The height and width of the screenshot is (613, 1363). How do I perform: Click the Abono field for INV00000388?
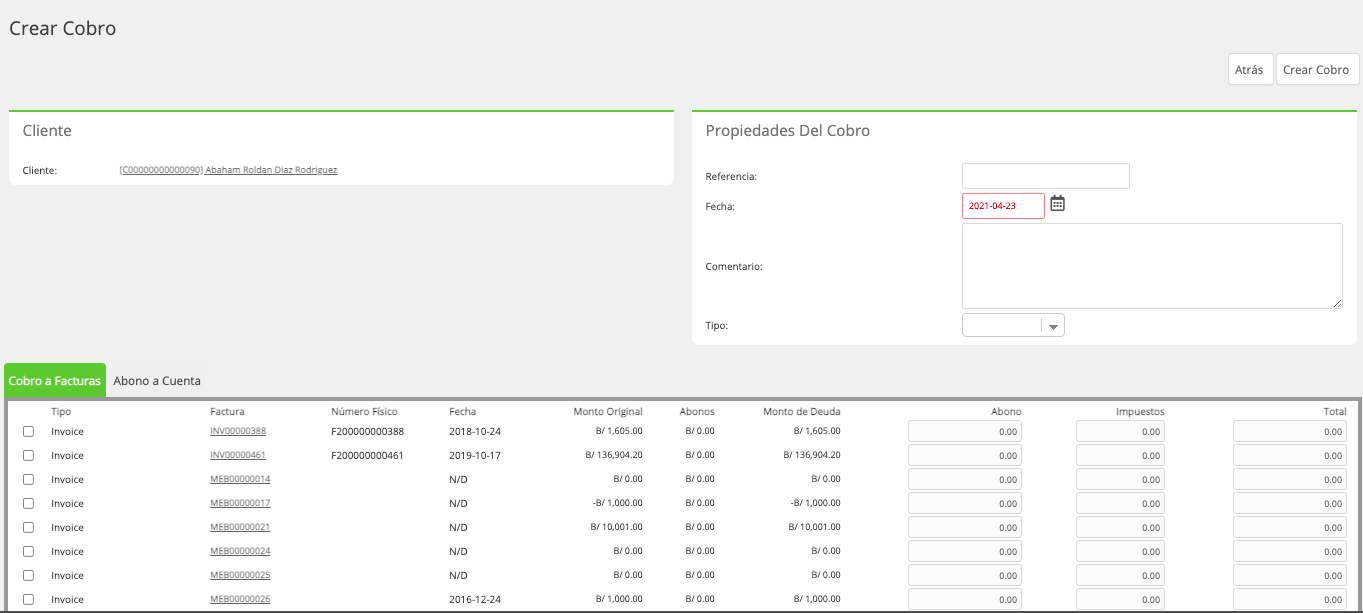965,432
